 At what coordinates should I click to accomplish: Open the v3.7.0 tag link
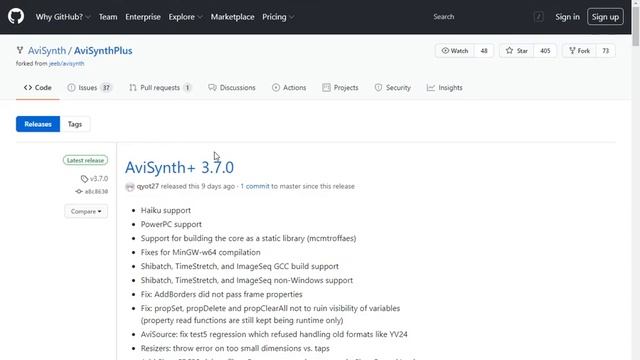tap(94, 179)
